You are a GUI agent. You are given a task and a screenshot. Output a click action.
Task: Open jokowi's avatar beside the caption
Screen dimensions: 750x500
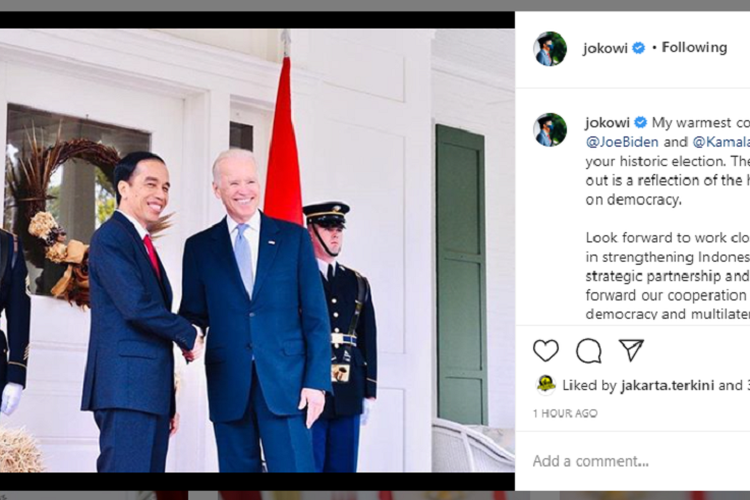[x=550, y=130]
